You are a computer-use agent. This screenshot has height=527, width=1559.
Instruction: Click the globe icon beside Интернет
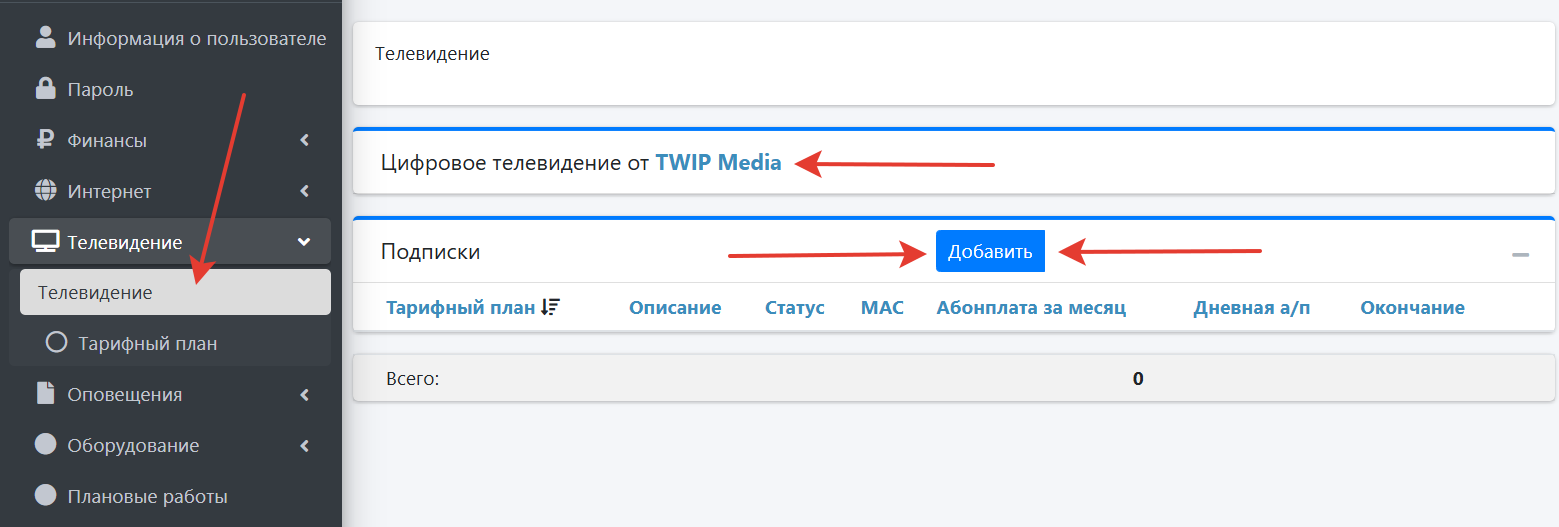point(45,190)
